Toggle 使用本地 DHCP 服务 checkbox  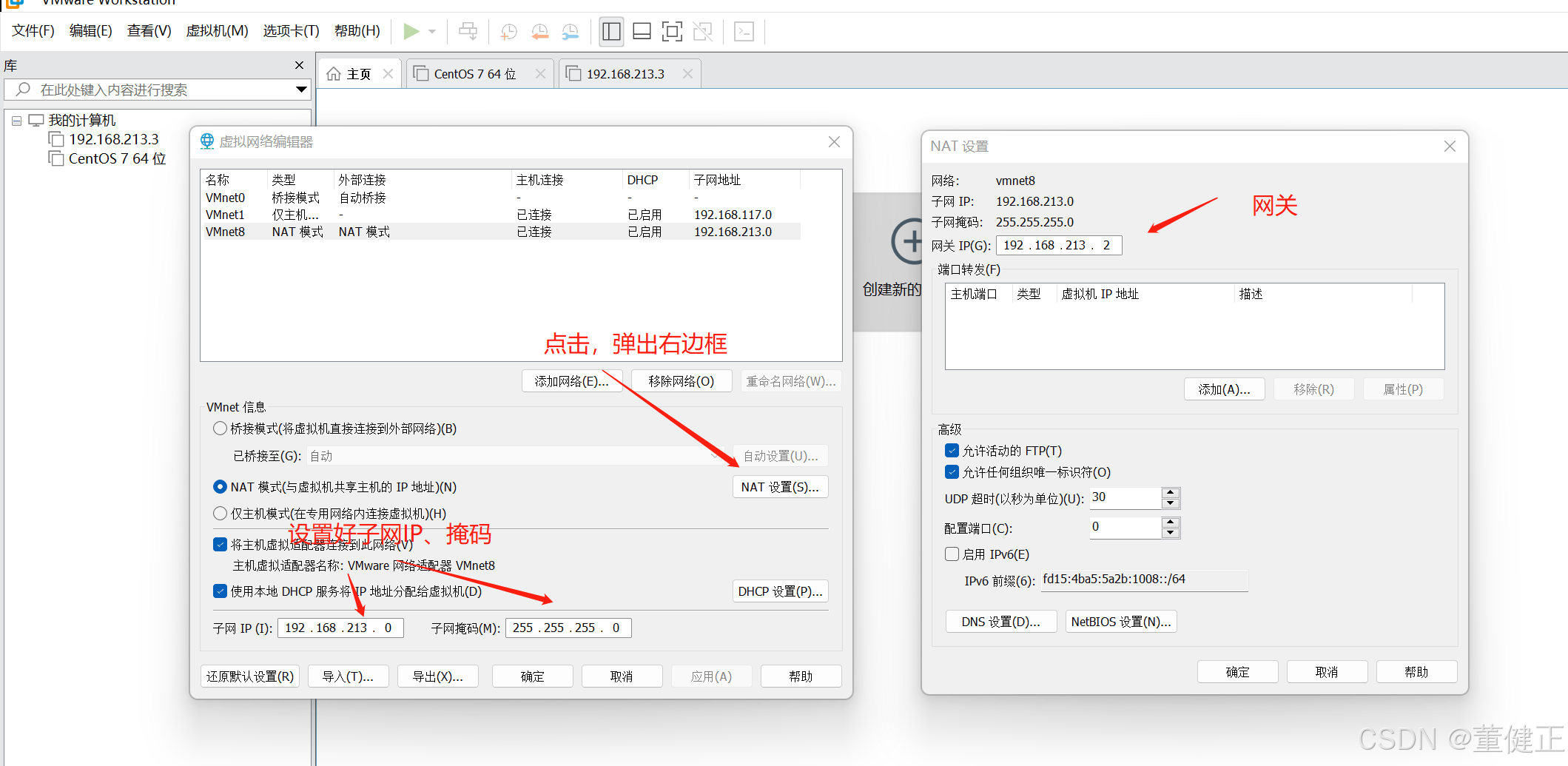[220, 591]
